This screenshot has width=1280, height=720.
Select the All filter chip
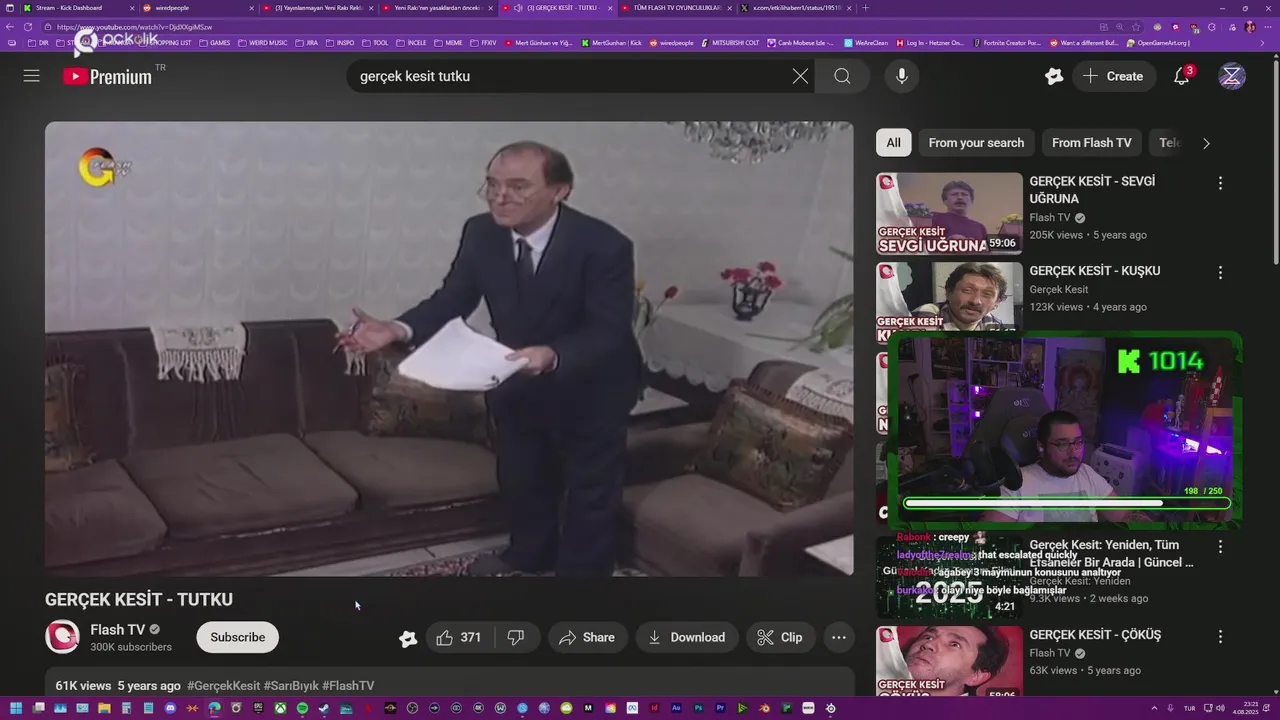click(x=893, y=143)
